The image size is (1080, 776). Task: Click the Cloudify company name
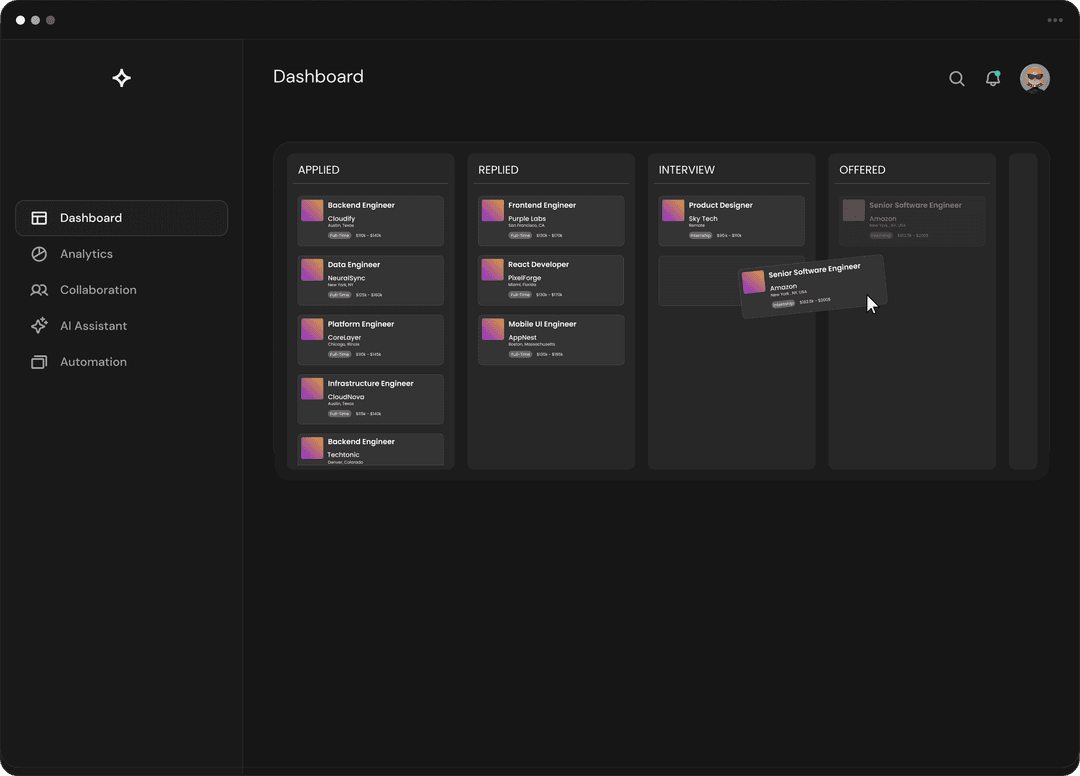coord(341,219)
